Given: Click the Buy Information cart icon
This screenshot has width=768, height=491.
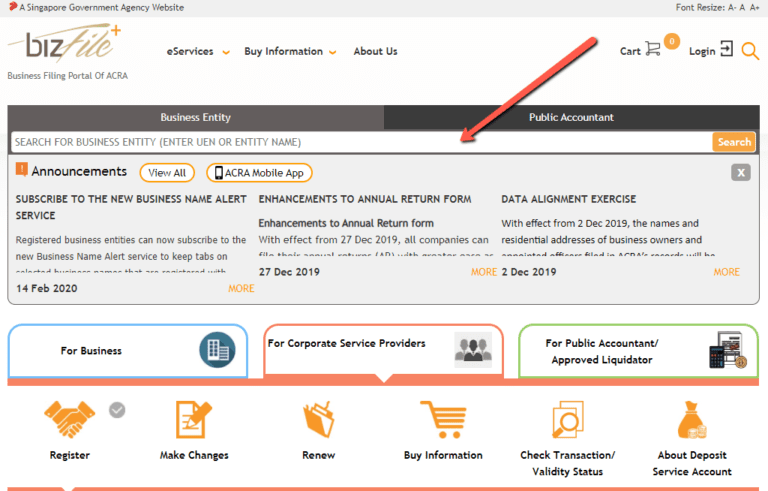Looking at the screenshot, I should (x=442, y=421).
